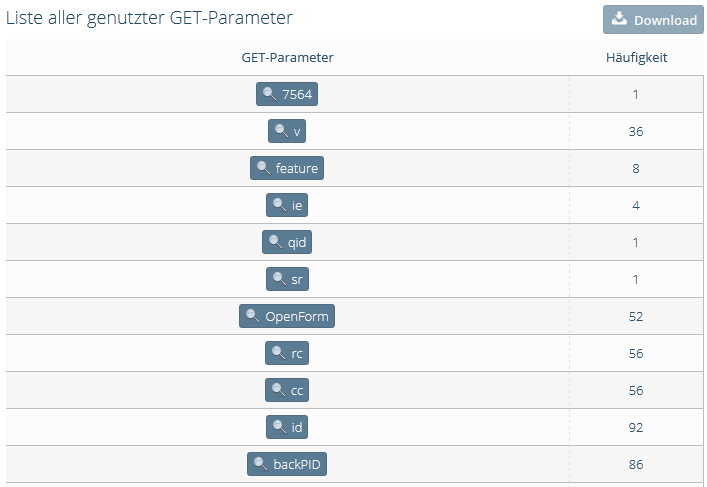This screenshot has height=487, width=707.
Task: Click the backPID parameter label
Action: point(297,464)
